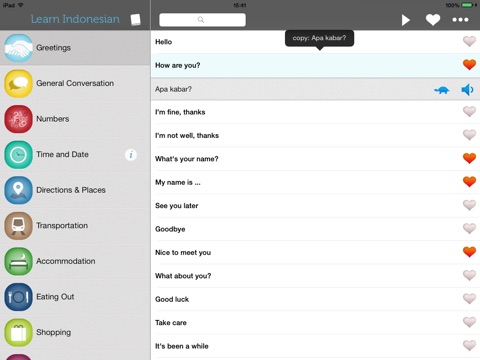Show favorites using the white heart in toolbar
This screenshot has height=360, width=480.
point(433,20)
